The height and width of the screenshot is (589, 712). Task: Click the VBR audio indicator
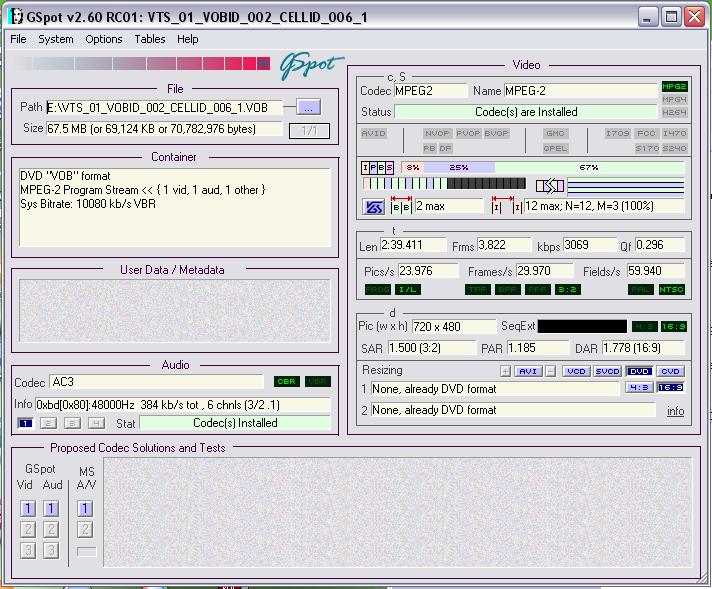pyautogui.click(x=317, y=381)
